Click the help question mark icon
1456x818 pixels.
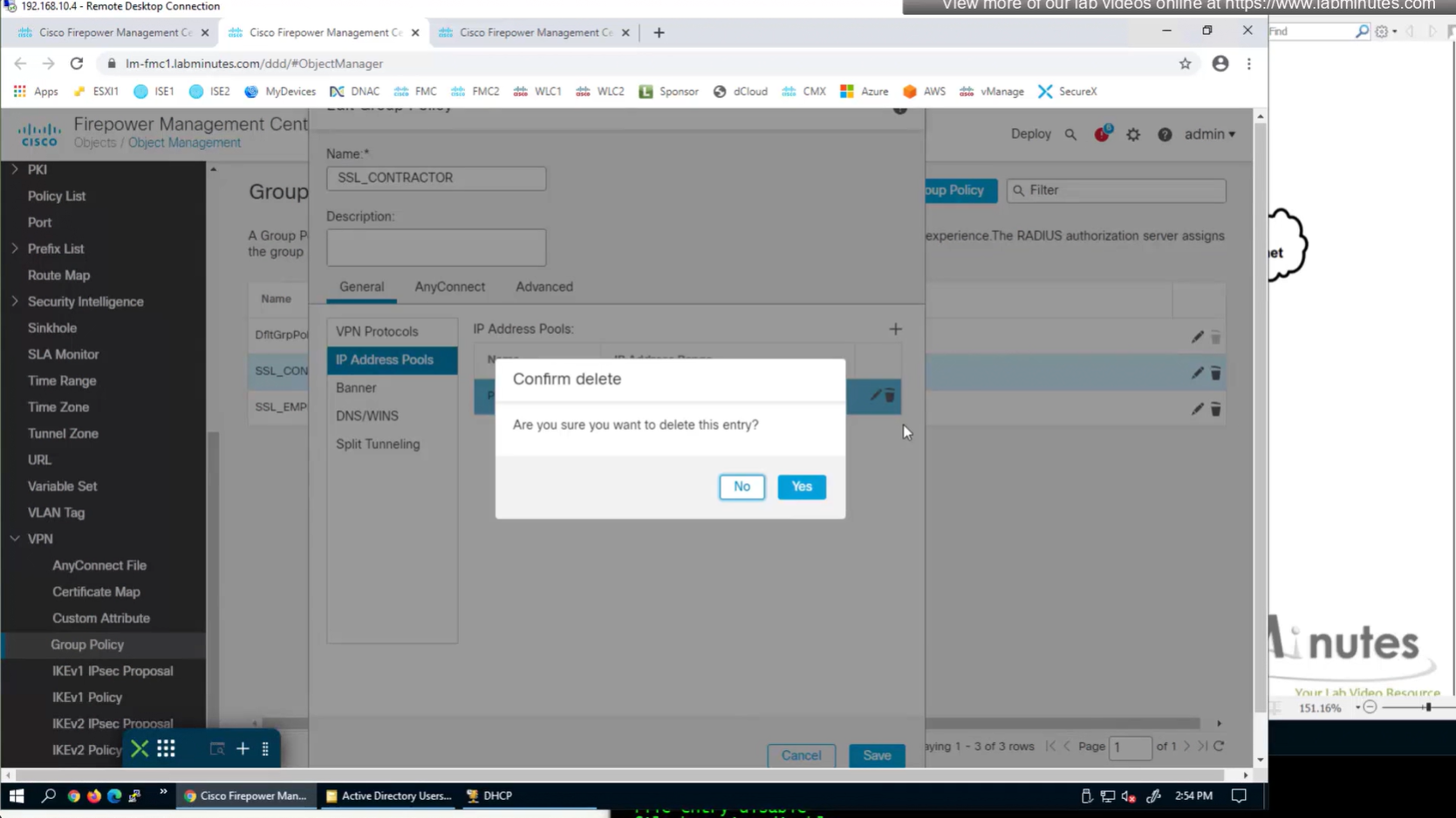[x=1165, y=134]
